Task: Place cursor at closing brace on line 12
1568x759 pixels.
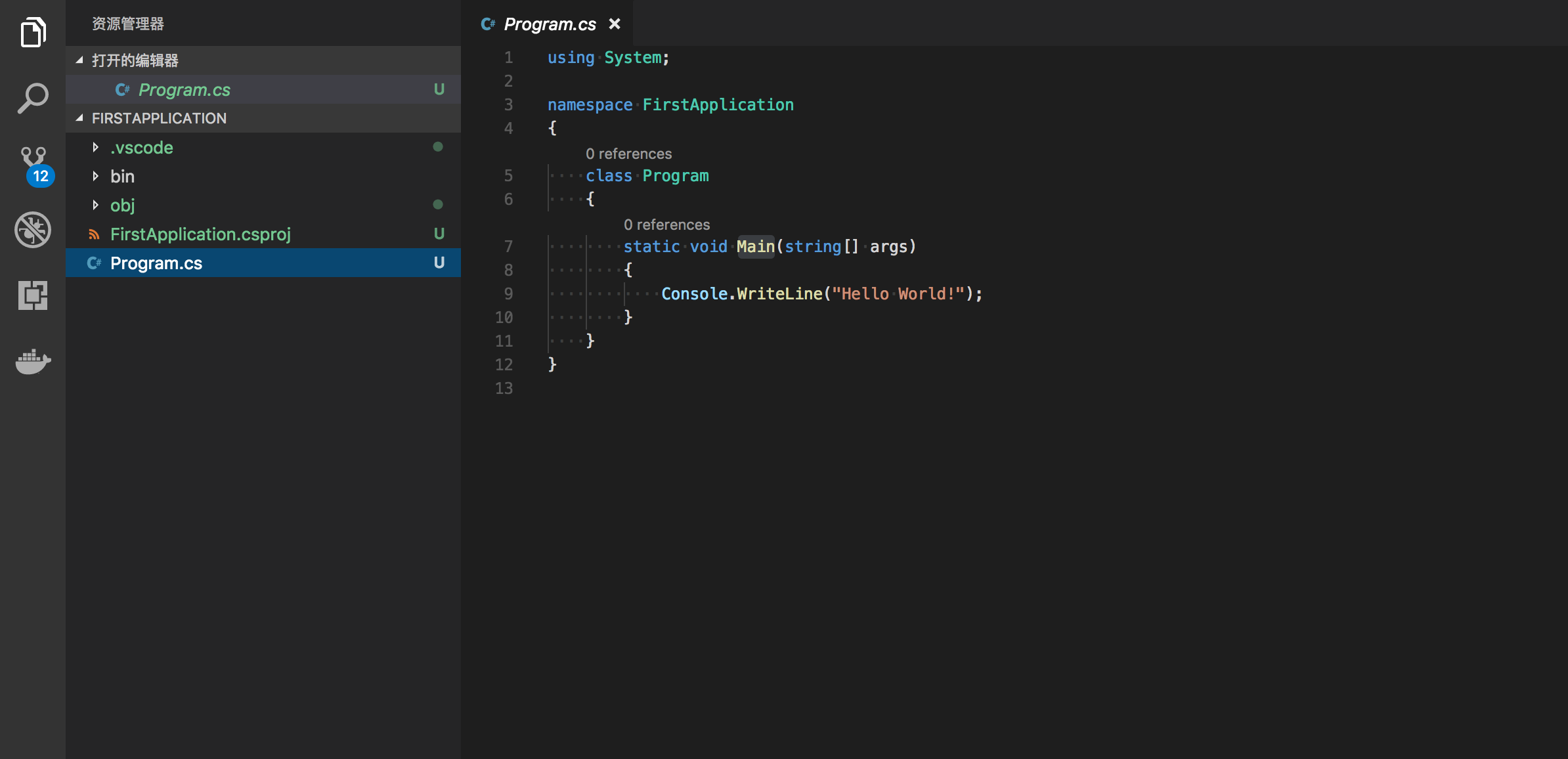Action: coord(552,364)
